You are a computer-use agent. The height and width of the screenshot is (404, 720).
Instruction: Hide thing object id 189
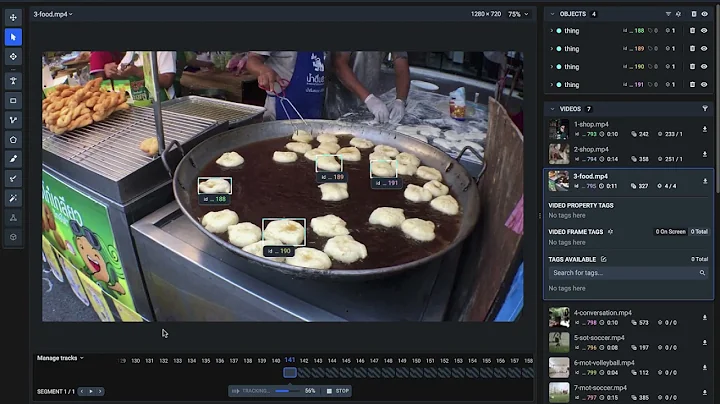704,49
